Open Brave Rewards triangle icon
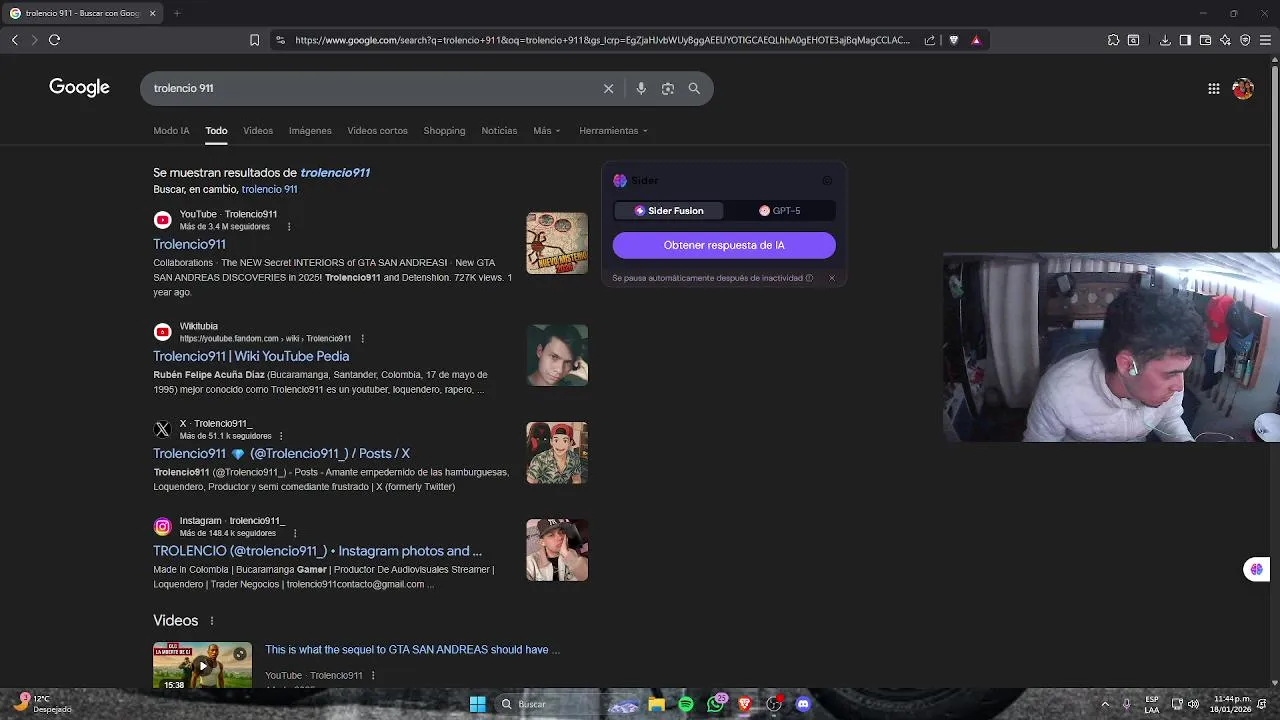Viewport: 1280px width, 720px height. [976, 40]
